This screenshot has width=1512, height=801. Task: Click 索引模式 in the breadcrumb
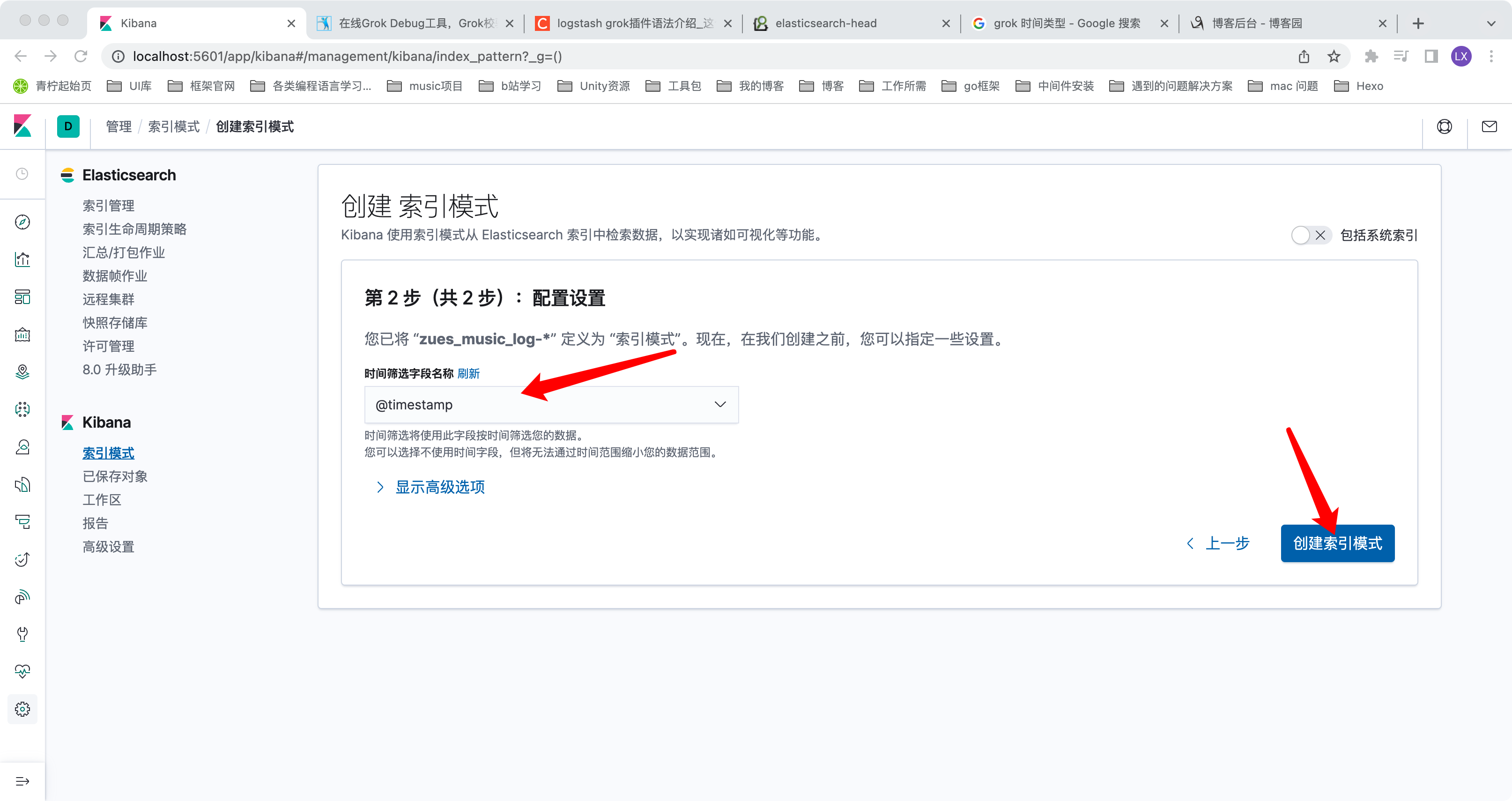coord(174,126)
